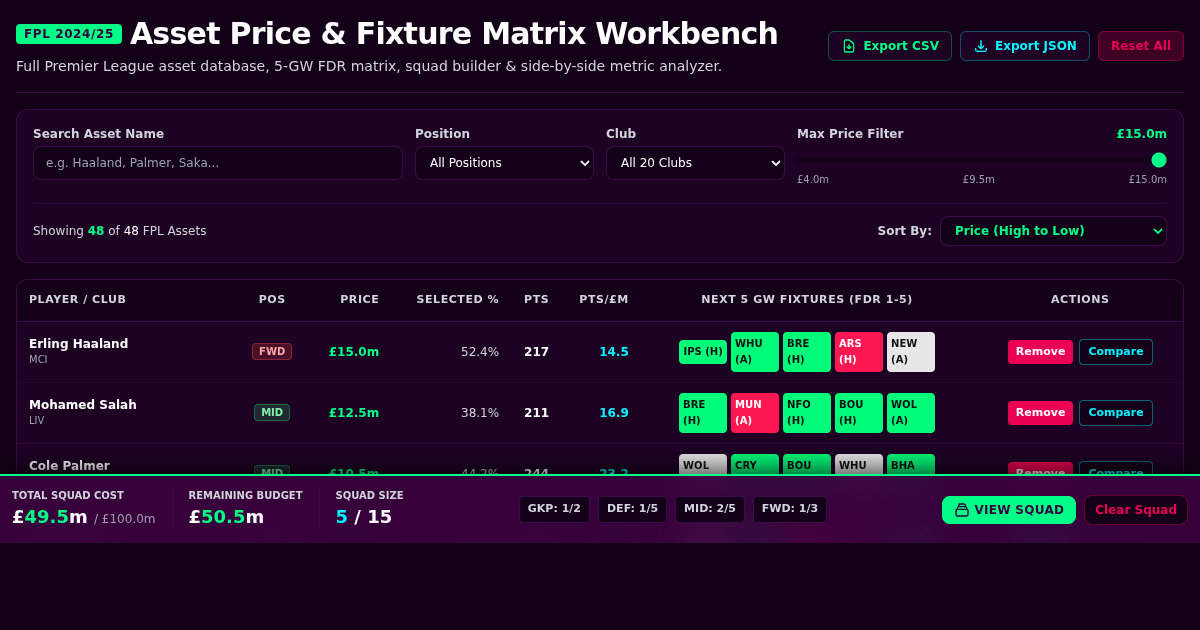
Task: Click Mohamed Salah player name
Action: coord(83,405)
